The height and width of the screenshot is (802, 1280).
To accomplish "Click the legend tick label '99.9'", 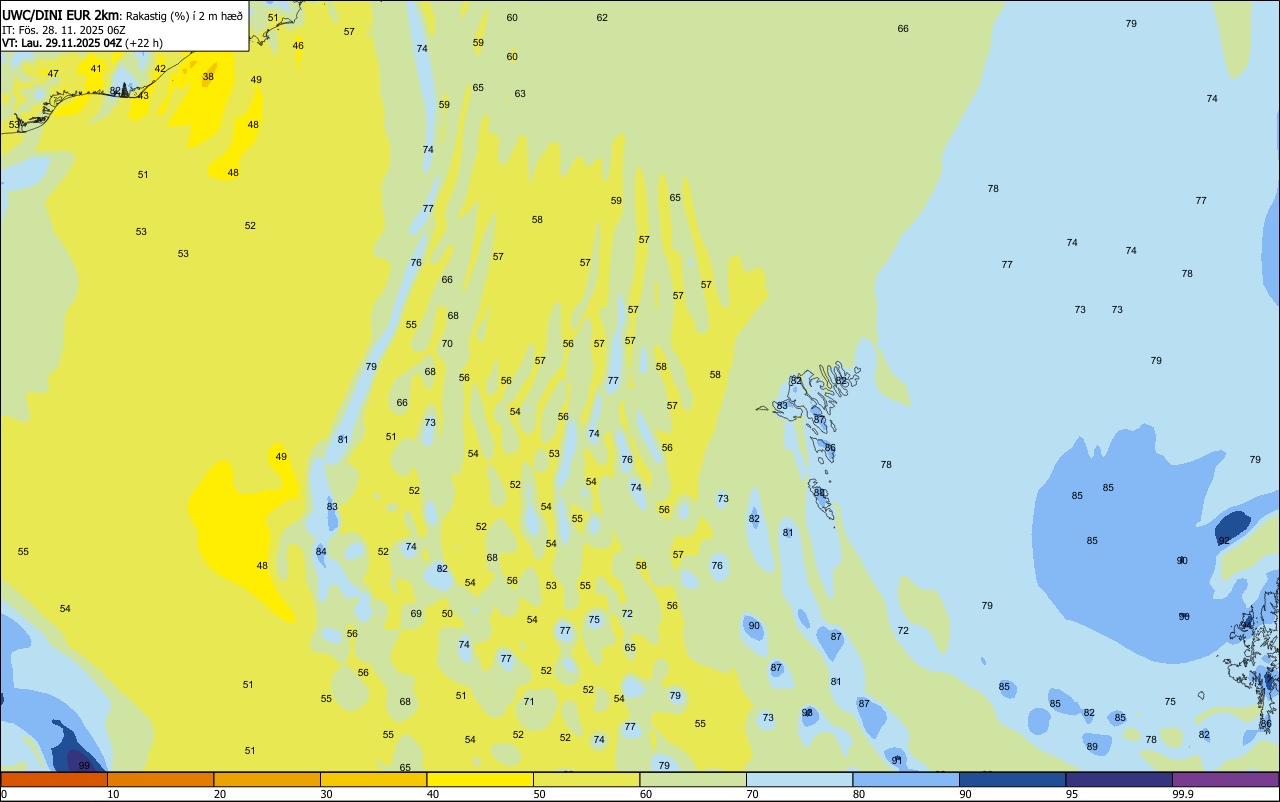I will click(1183, 794).
